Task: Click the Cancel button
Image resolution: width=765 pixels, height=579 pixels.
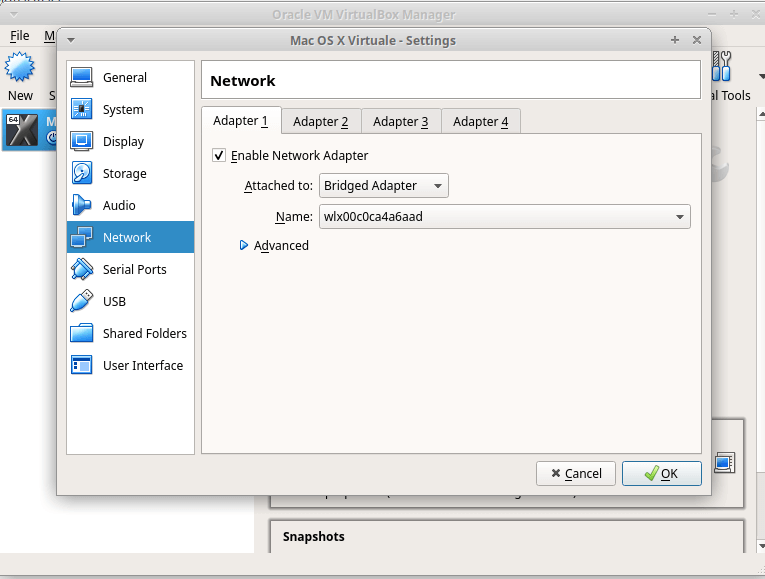Action: [x=576, y=474]
